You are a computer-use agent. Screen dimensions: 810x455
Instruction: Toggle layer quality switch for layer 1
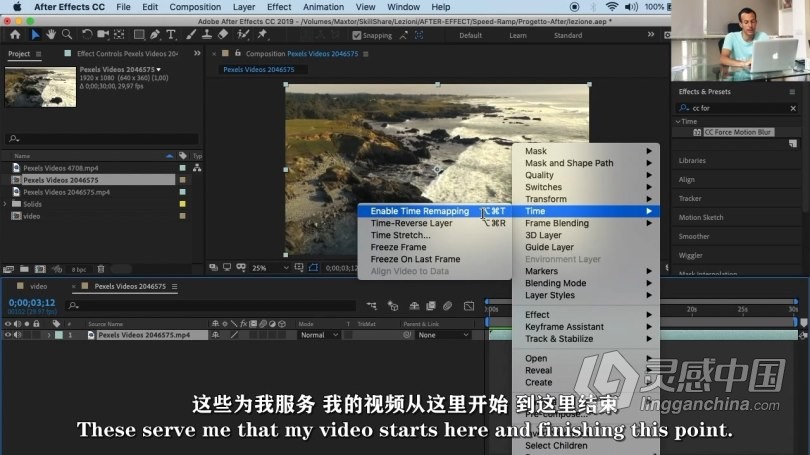click(235, 335)
